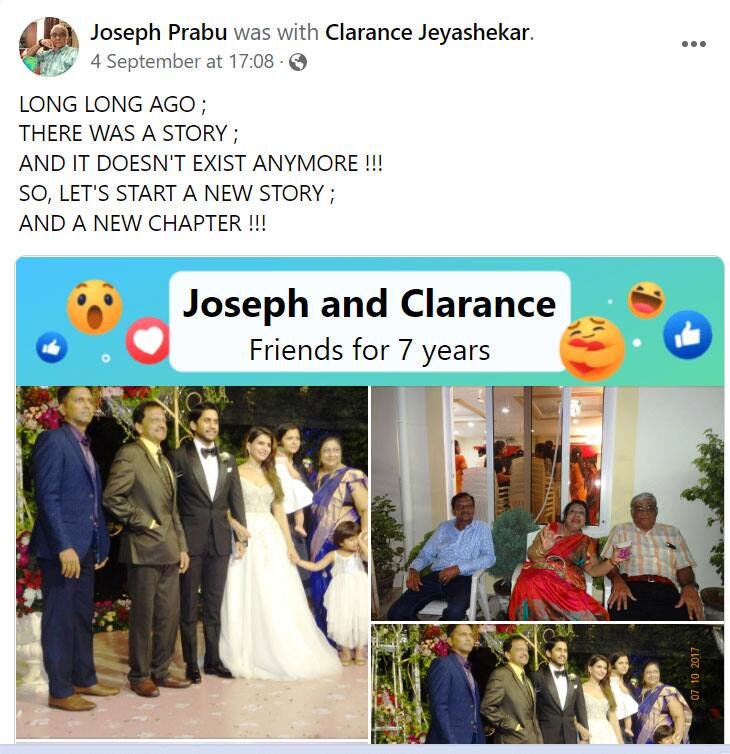Click the red heart reaction icon
Viewport: 730px width, 754px height.
[148, 340]
